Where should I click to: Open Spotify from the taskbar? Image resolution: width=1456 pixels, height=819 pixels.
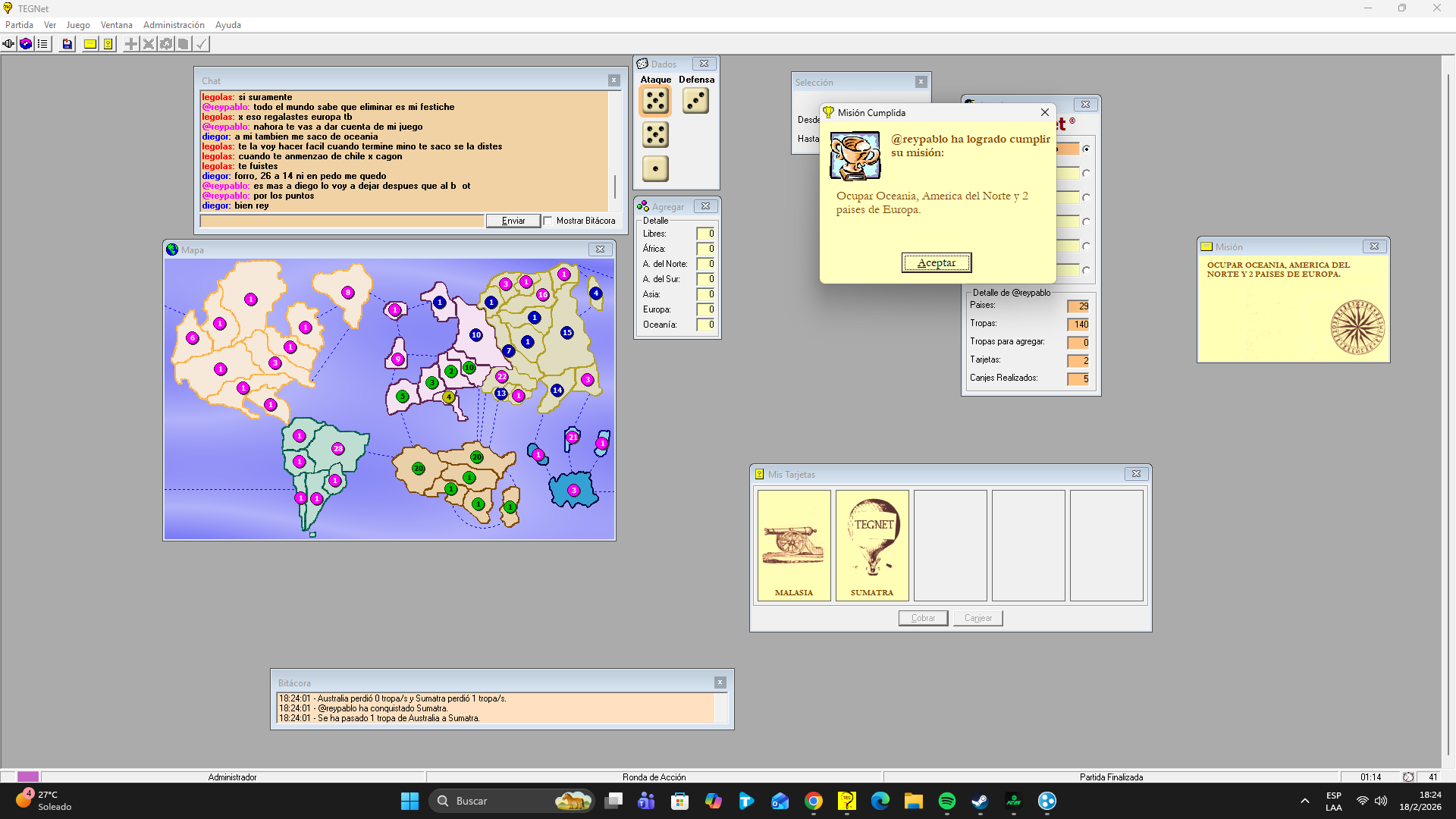[x=946, y=801]
